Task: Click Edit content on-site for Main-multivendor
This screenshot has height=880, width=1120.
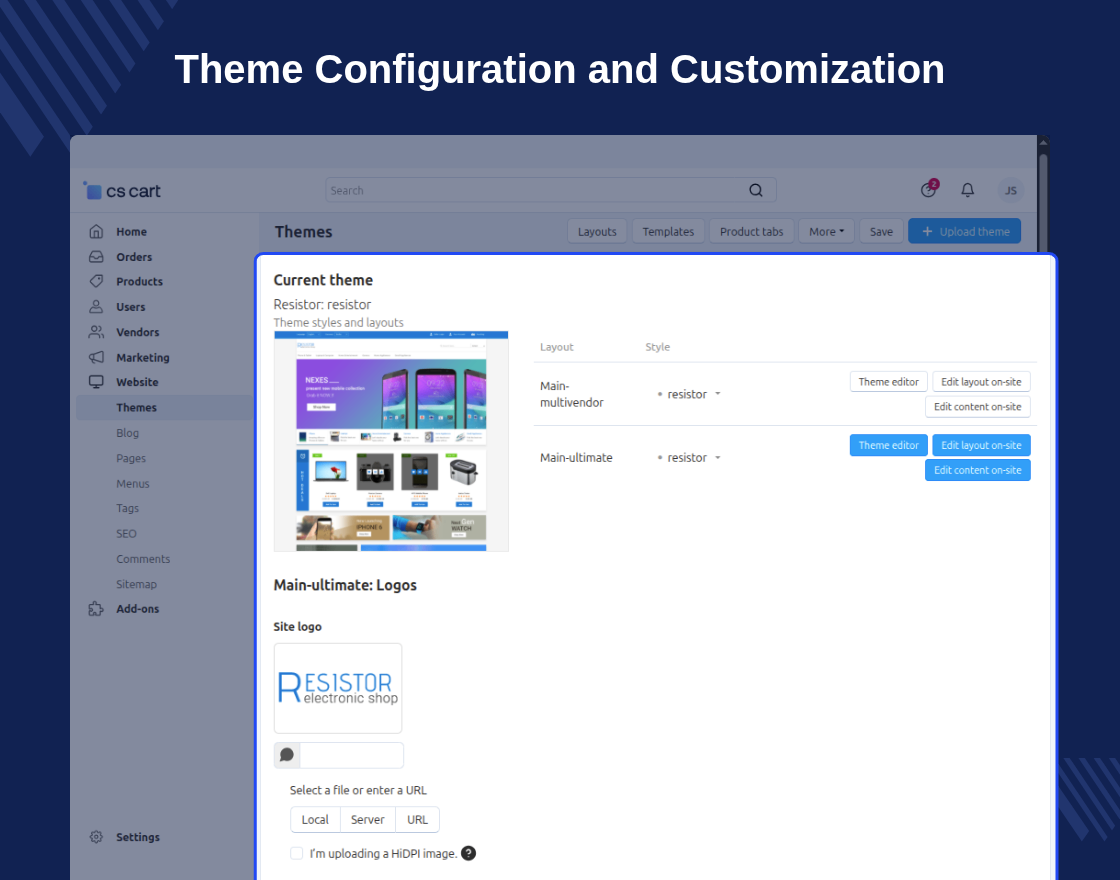Action: tap(978, 406)
